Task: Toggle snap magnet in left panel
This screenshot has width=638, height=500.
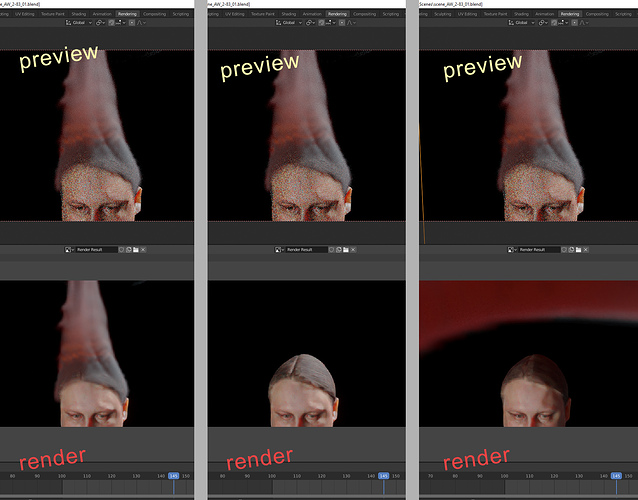Action: pyautogui.click(x=111, y=23)
